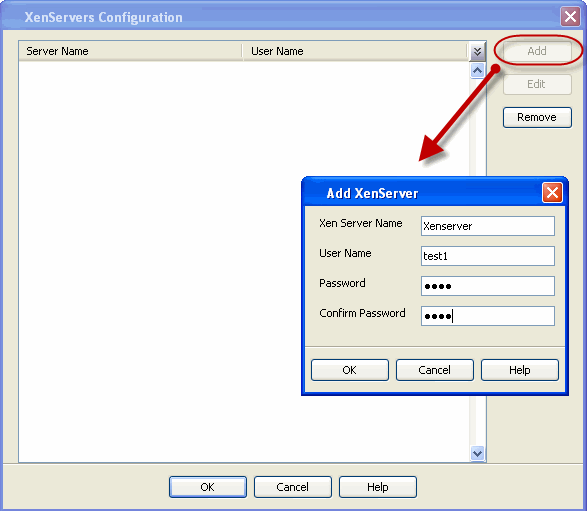The width and height of the screenshot is (587, 511).
Task: Click OK in the Add XenServer dialog
Action: coord(350,370)
